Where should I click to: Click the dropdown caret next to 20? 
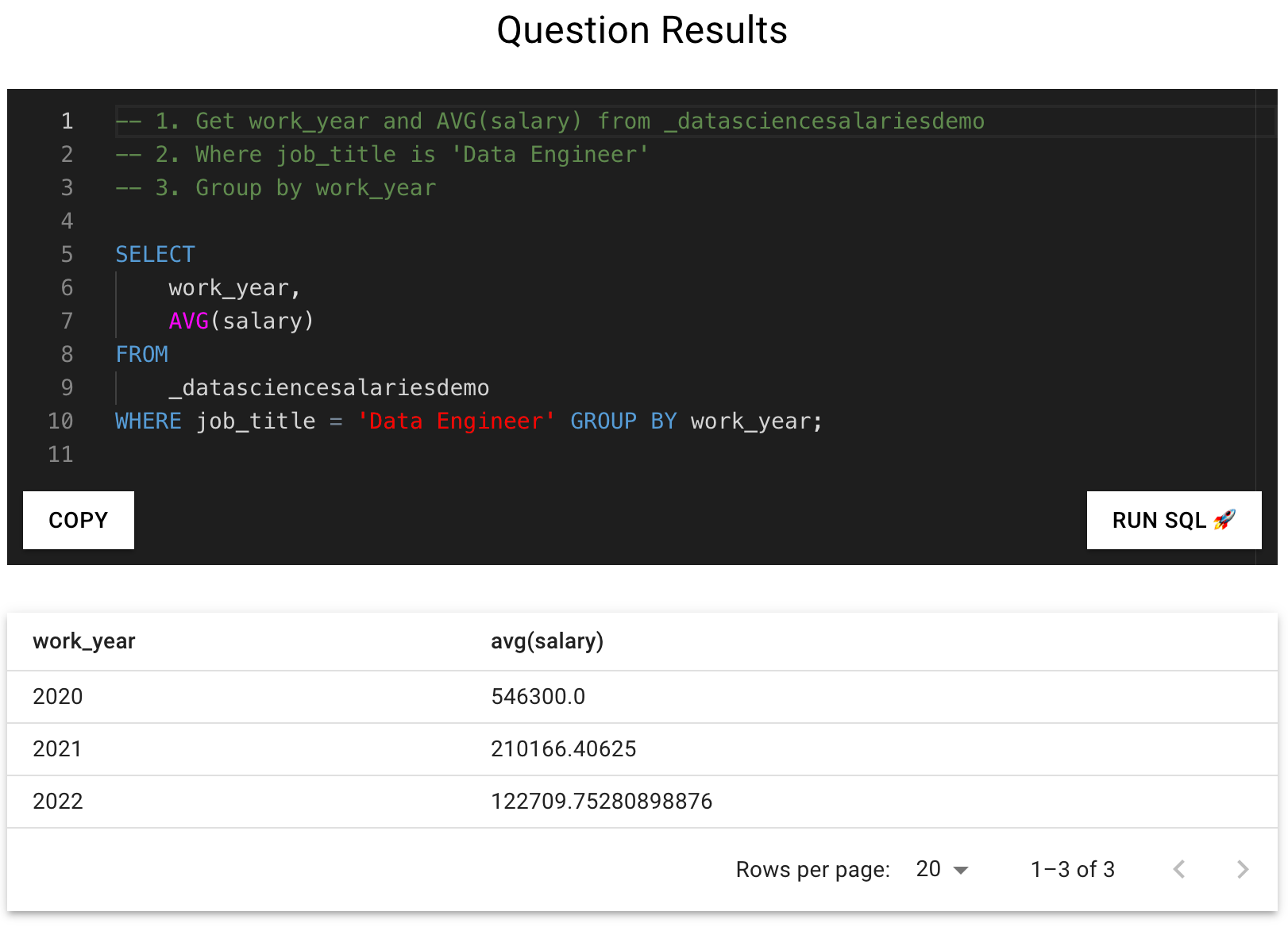click(962, 869)
